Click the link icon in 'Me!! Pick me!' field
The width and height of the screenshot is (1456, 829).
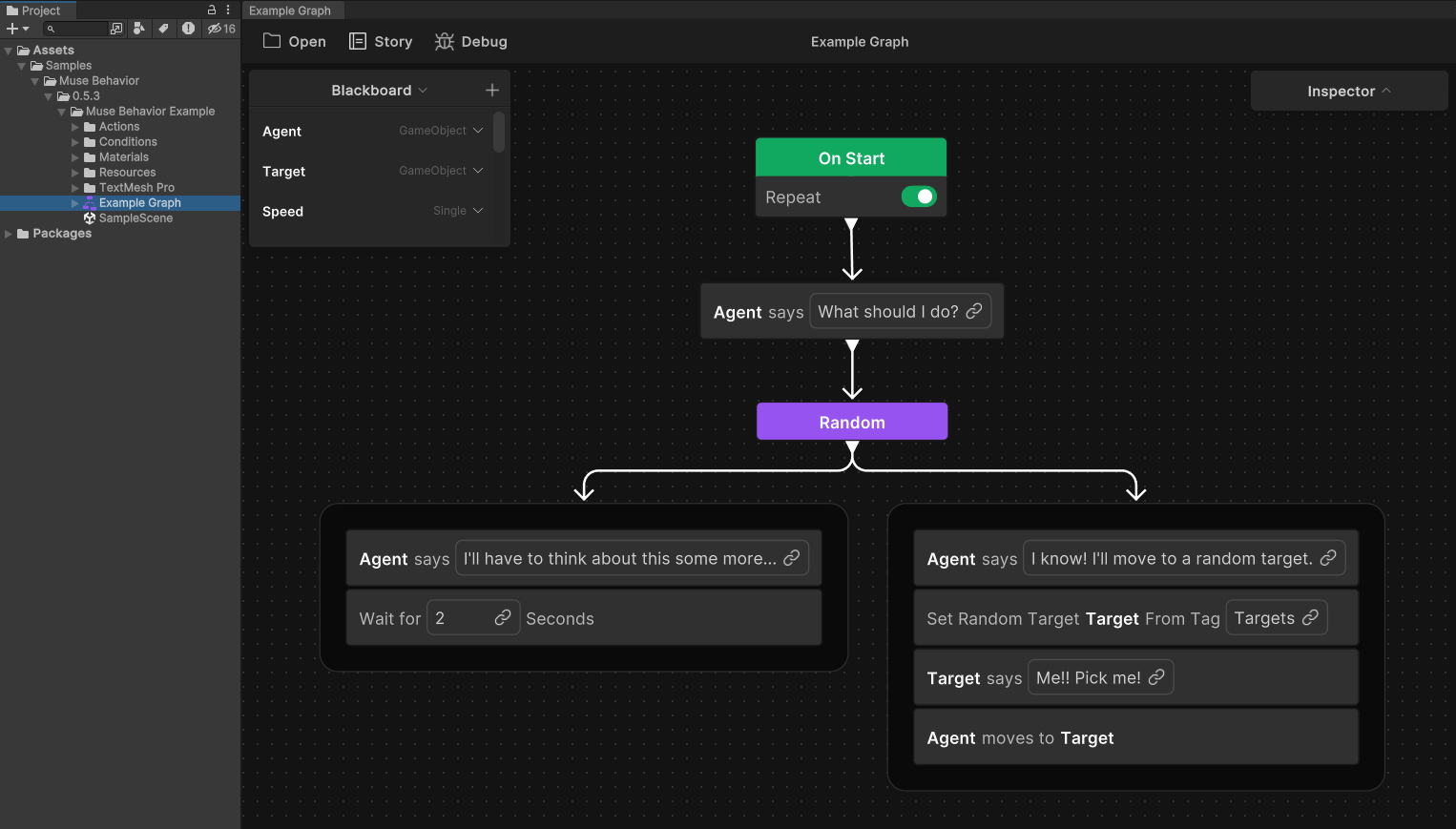click(x=1156, y=677)
